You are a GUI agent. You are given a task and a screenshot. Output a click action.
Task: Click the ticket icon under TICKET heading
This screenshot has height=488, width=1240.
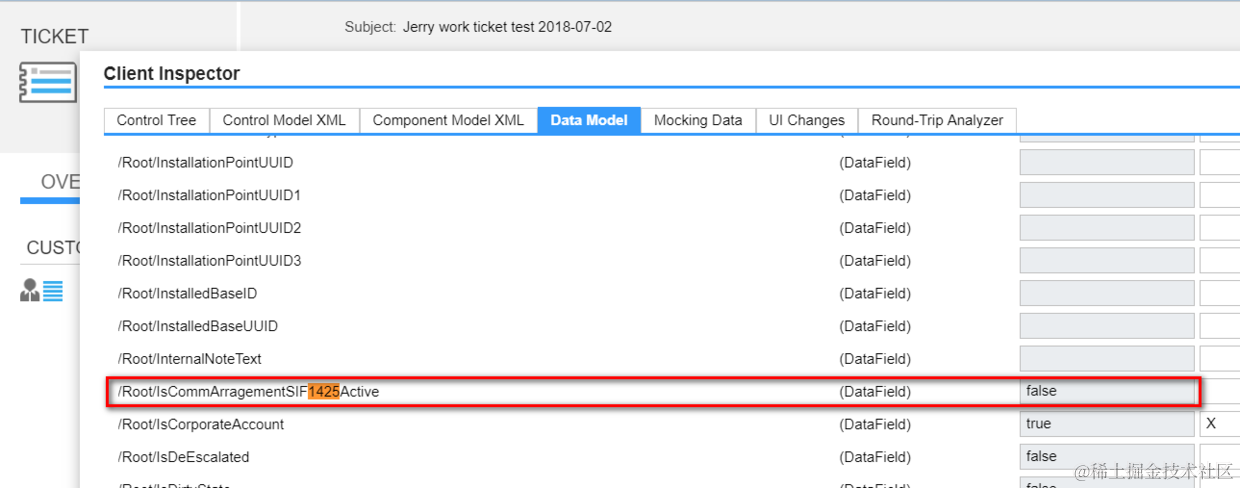click(48, 82)
